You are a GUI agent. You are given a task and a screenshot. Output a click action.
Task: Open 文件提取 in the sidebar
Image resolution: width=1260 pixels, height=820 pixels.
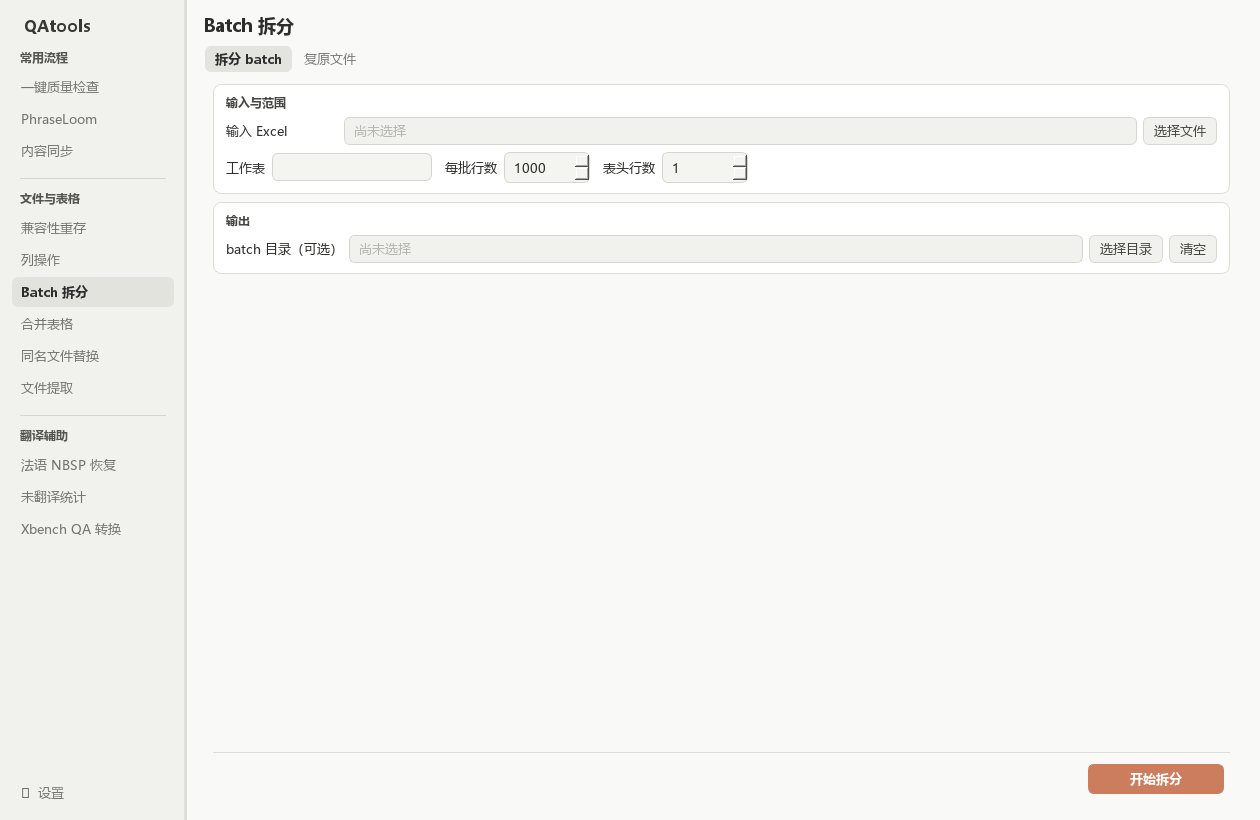coord(93,388)
